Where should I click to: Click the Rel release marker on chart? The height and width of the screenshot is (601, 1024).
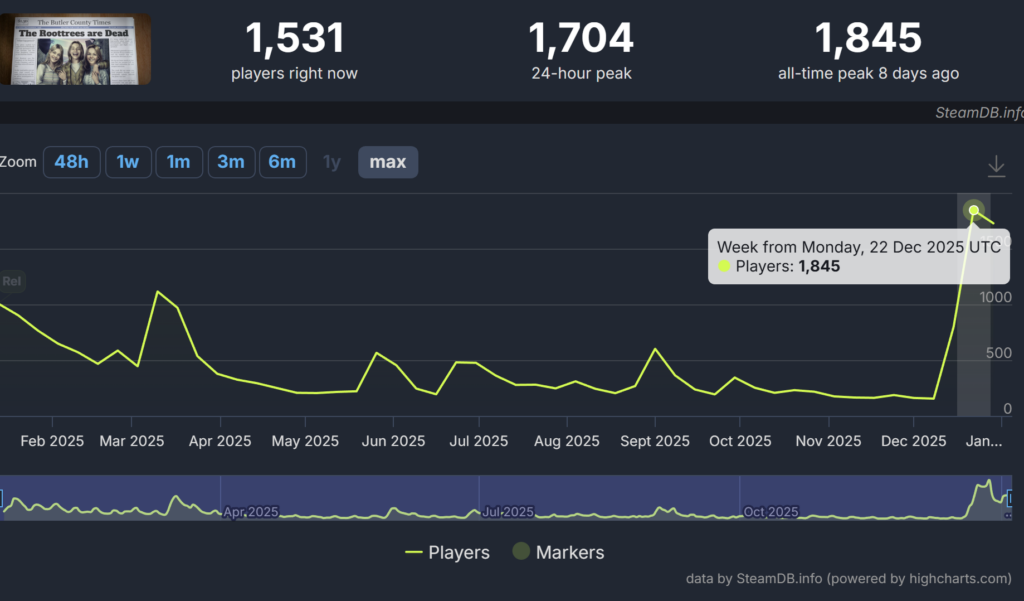(x=11, y=282)
